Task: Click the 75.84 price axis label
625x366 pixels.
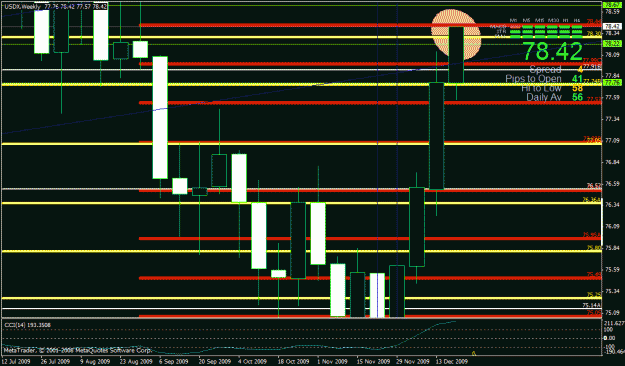Action: pyautogui.click(x=612, y=248)
